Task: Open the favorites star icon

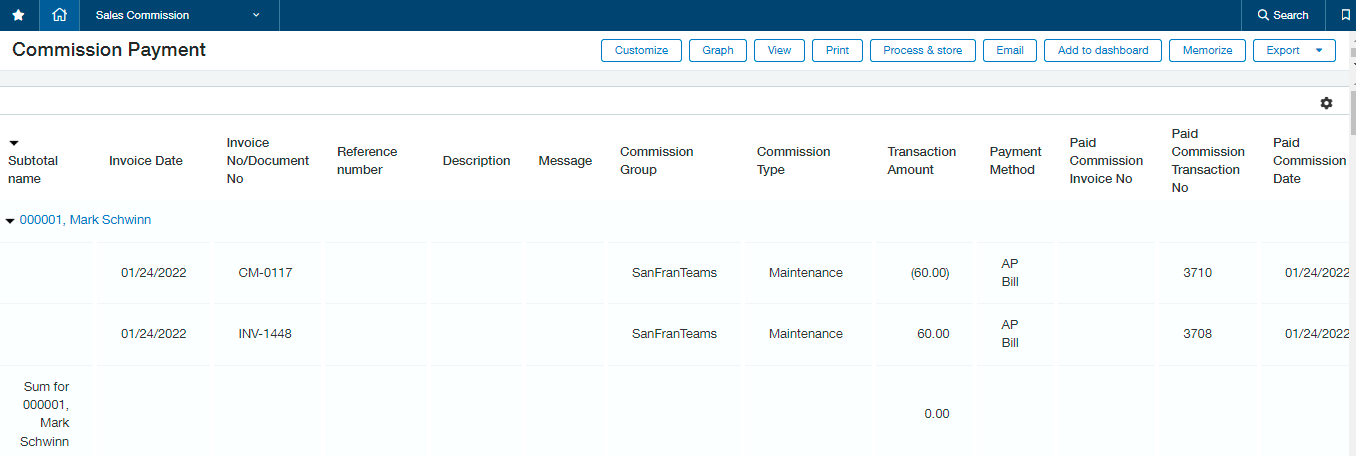Action: [x=18, y=15]
